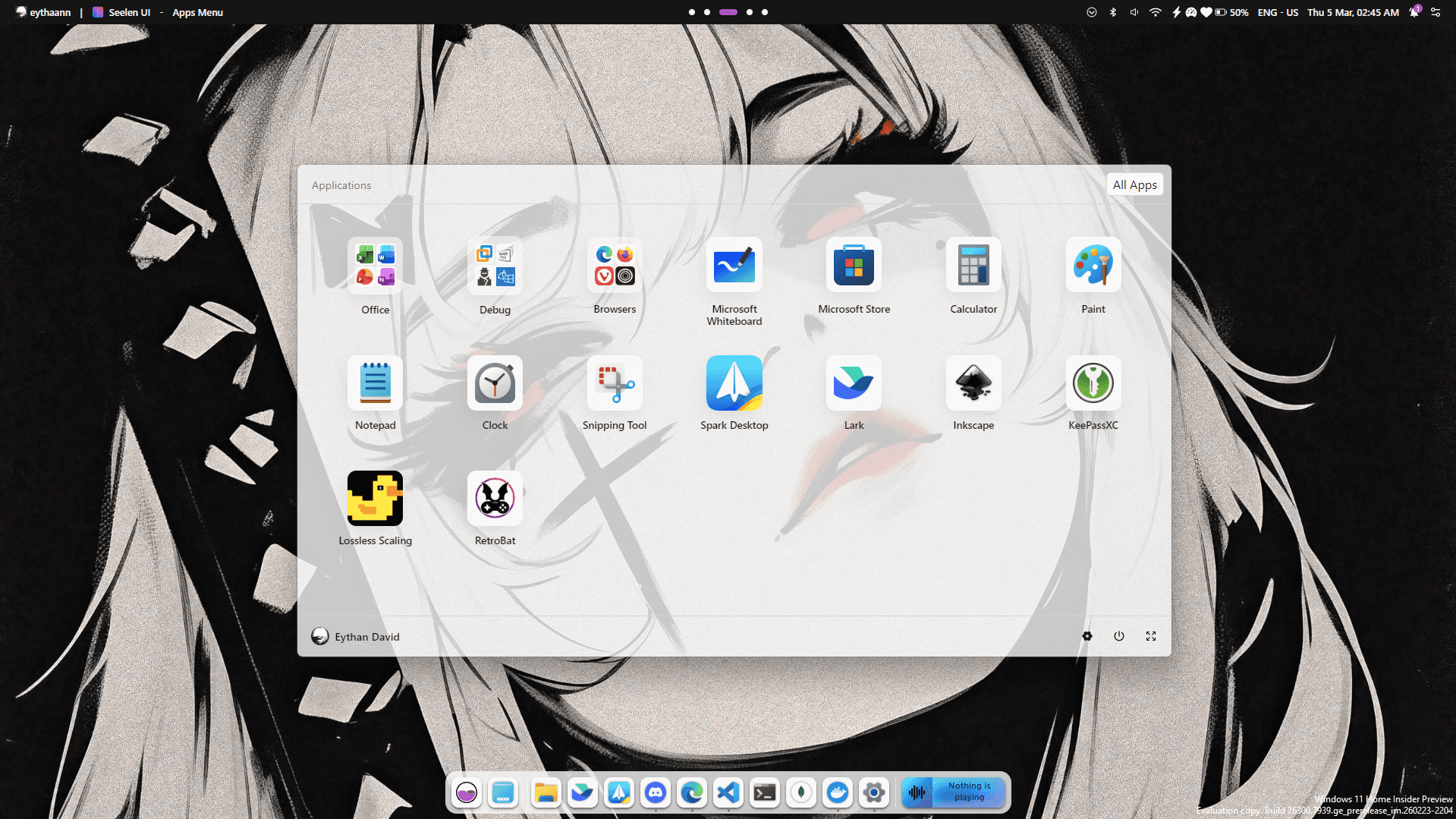Open Discord from the dock
The image size is (1456, 819).
(x=655, y=792)
